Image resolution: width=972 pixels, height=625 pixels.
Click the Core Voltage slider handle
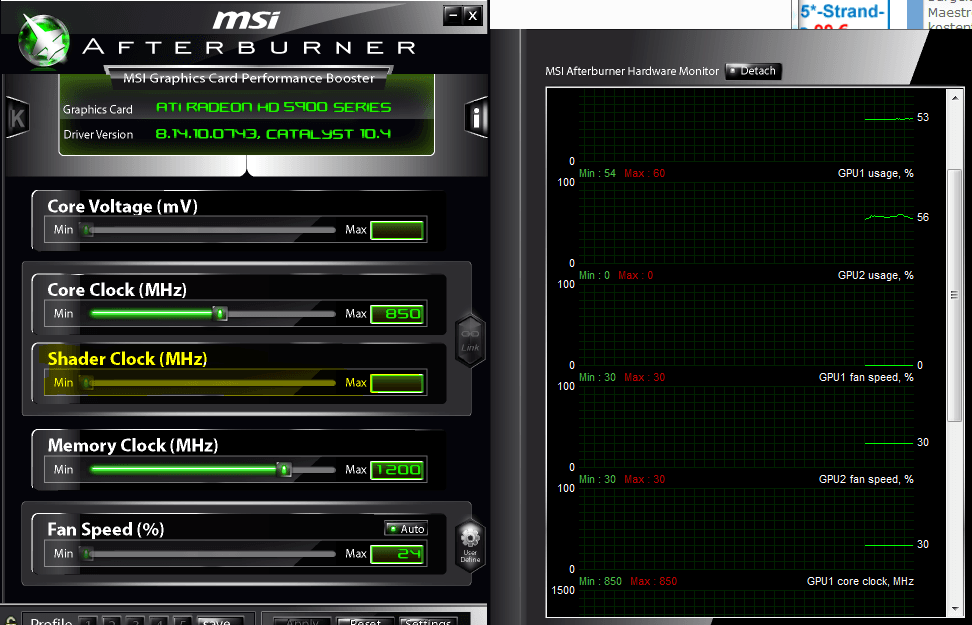tap(87, 231)
